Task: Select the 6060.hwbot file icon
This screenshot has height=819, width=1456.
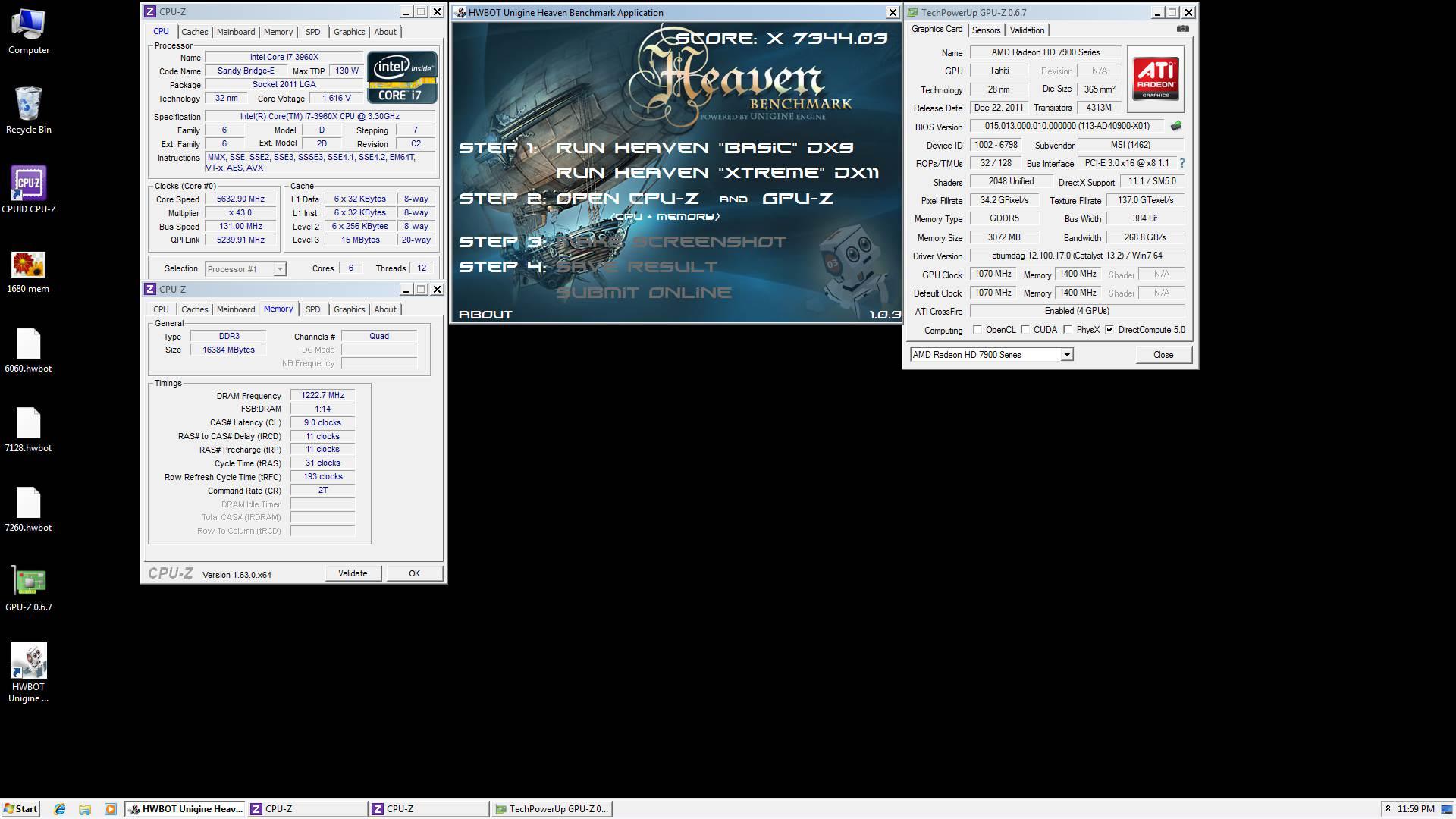Action: (29, 350)
